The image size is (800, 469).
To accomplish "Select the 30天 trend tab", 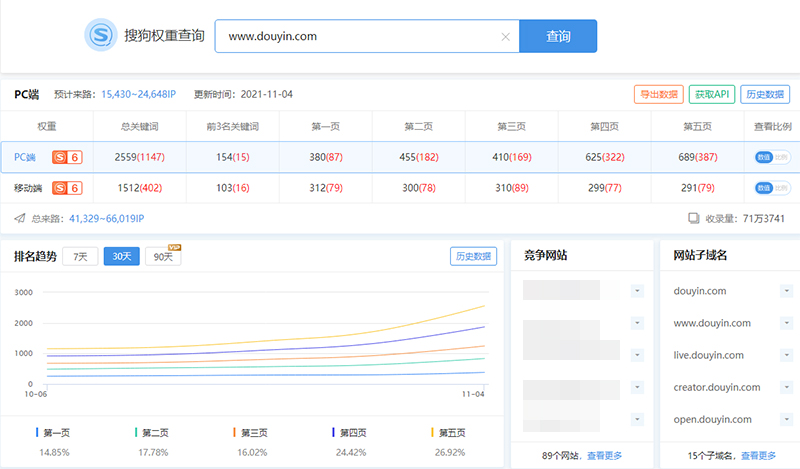I will click(121, 257).
